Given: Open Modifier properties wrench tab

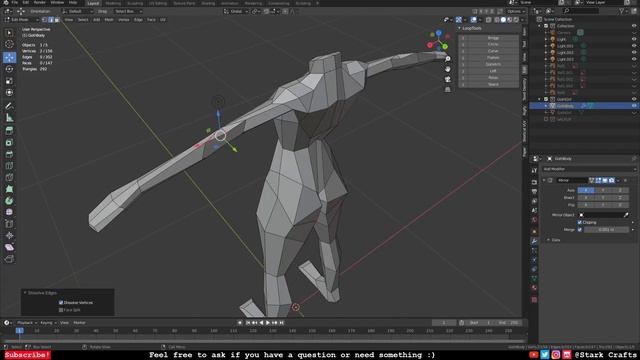Looking at the screenshot, I should pos(534,241).
